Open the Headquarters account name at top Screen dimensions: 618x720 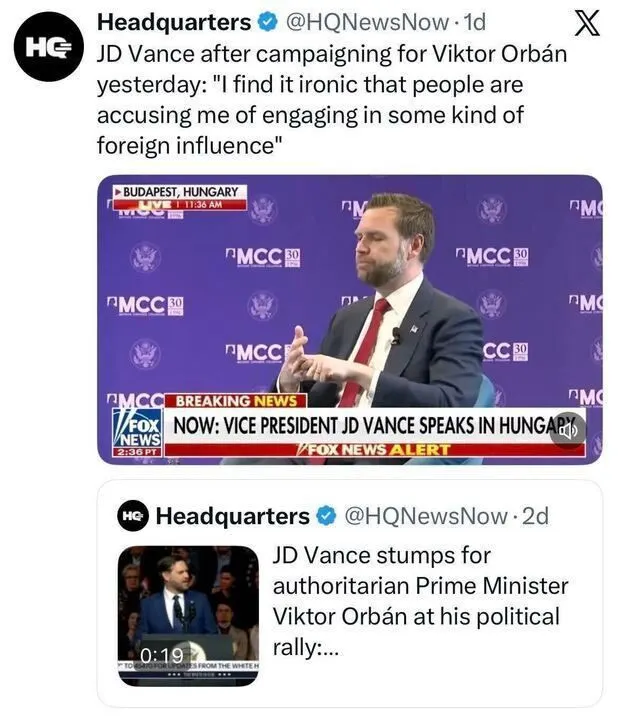click(x=174, y=21)
